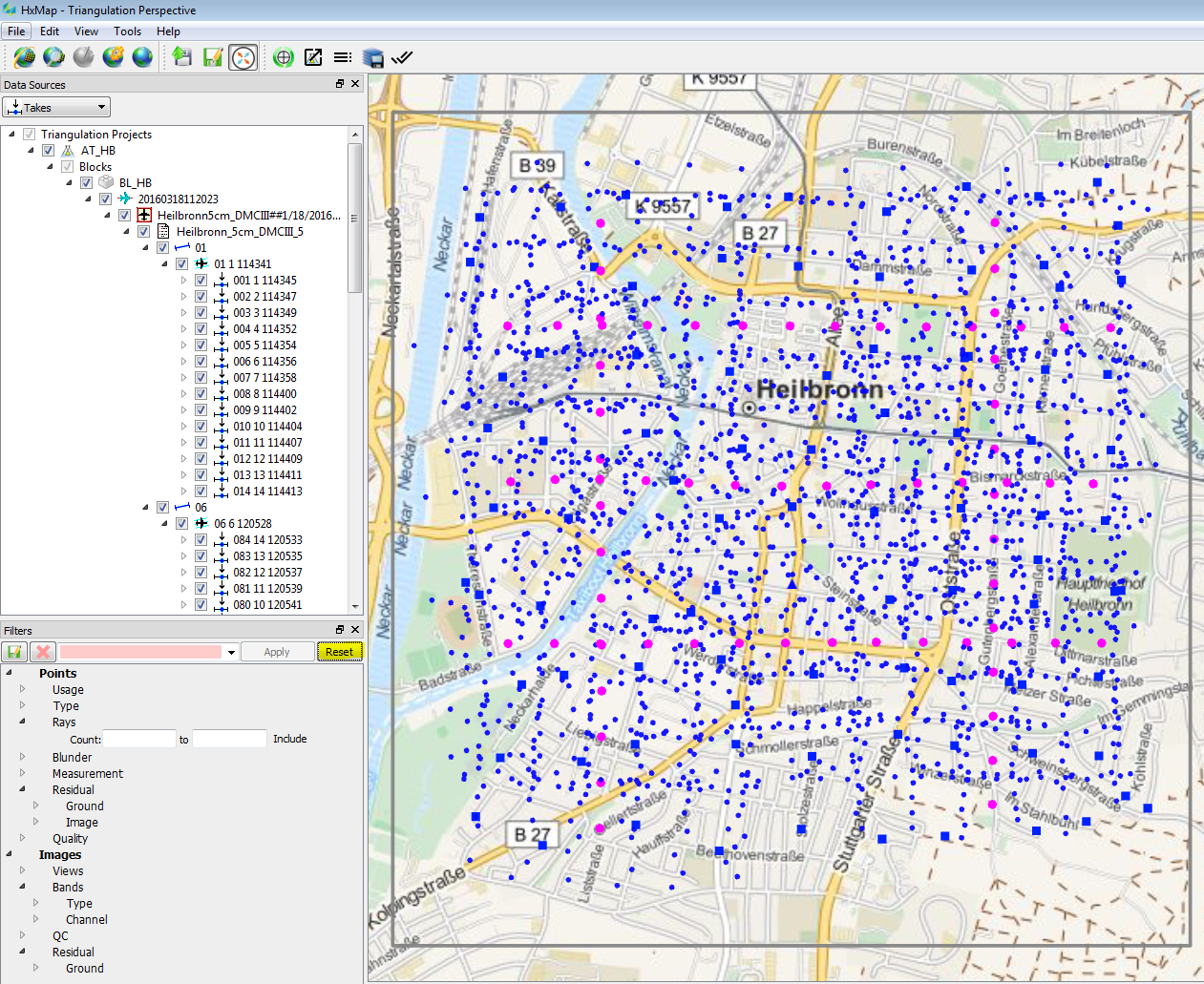Toggle checkbox for take 084 14 120533
This screenshot has width=1204, height=984.
tap(201, 540)
